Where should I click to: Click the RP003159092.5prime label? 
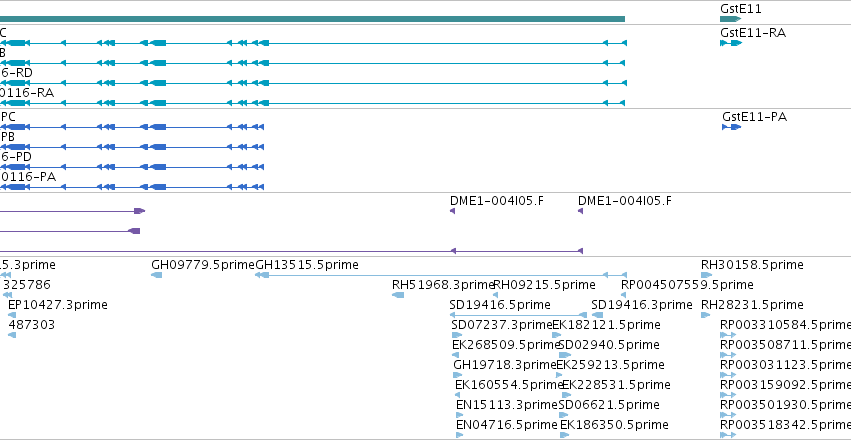click(x=785, y=385)
